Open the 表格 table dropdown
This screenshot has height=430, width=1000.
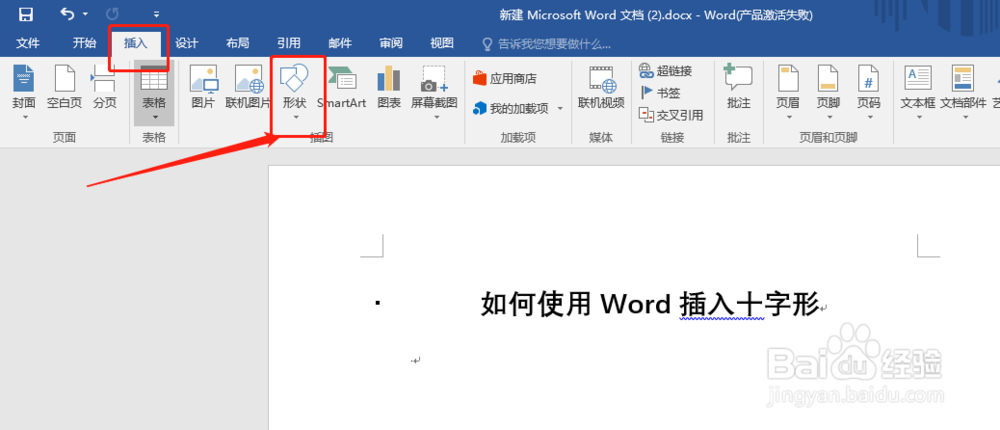154,93
